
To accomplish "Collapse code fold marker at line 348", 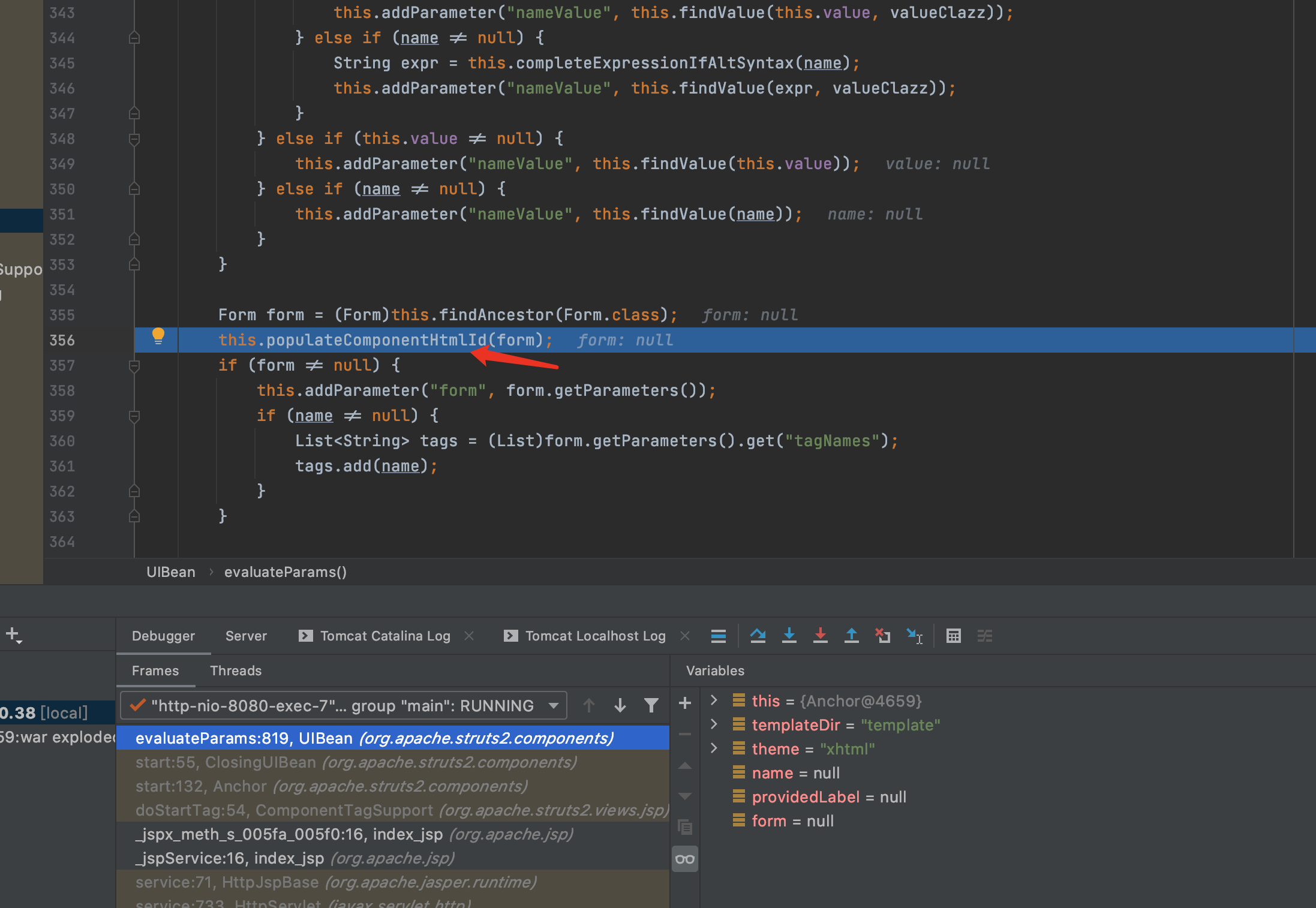I will click(x=134, y=139).
